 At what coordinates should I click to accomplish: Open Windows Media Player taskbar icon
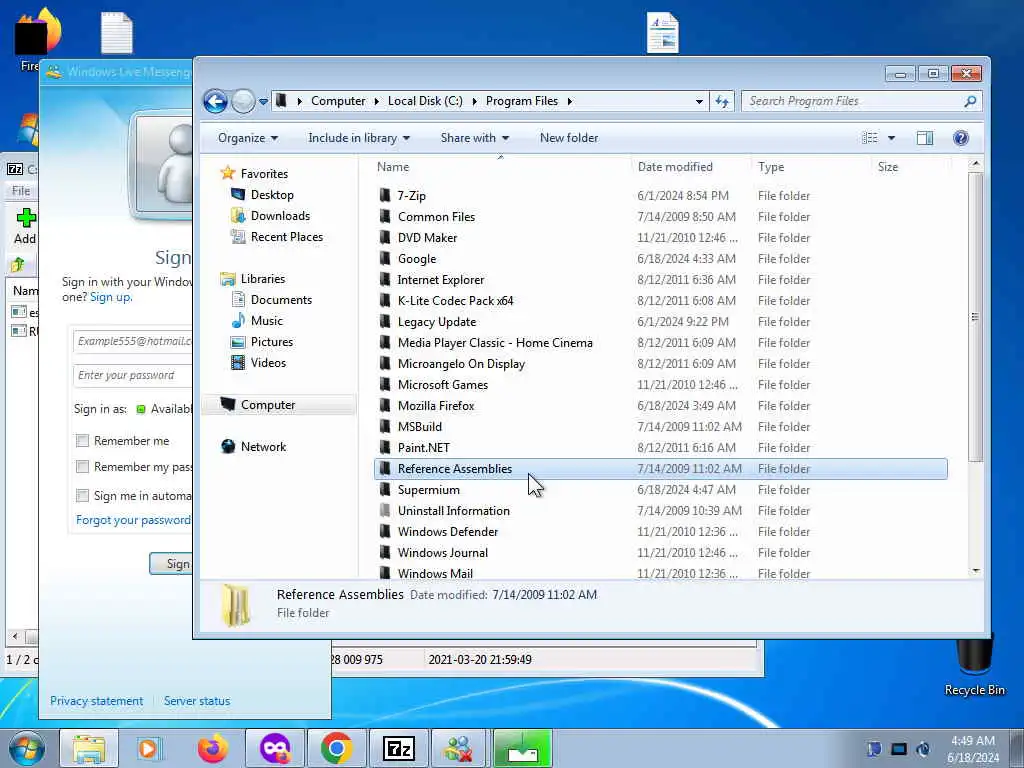(x=150, y=748)
